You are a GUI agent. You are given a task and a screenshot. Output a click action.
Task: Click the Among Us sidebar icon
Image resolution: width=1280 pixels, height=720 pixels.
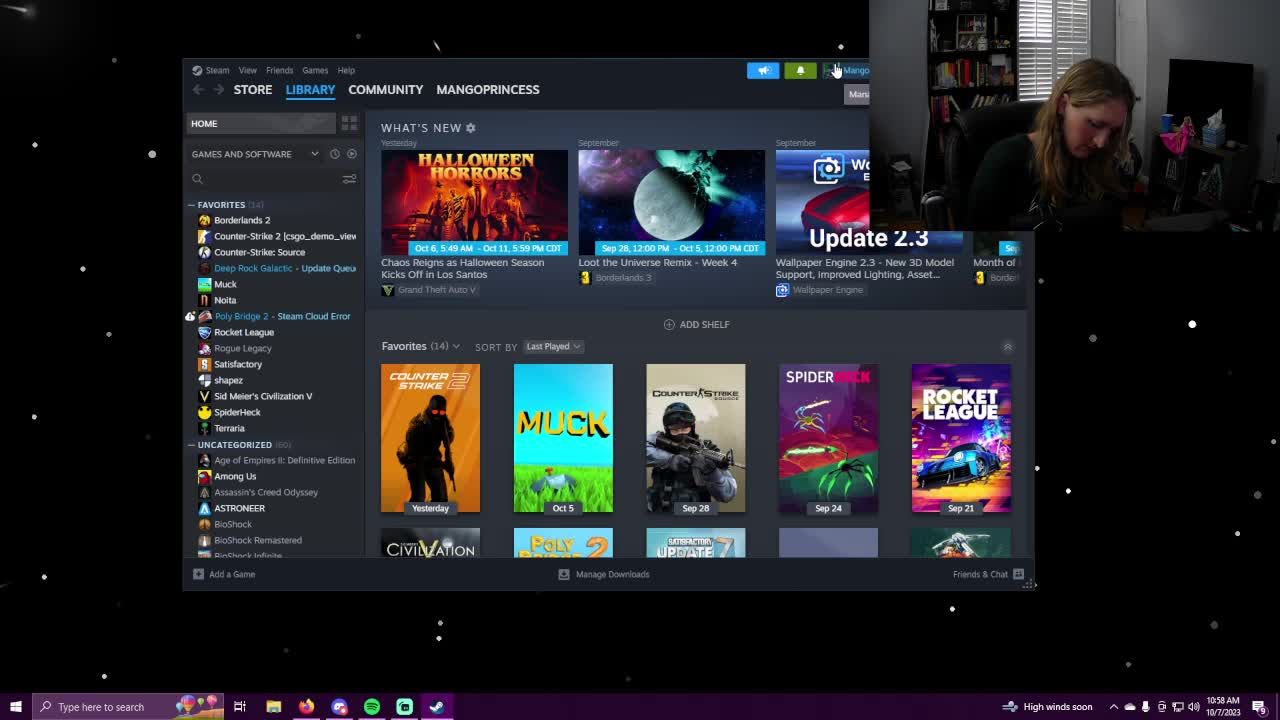point(205,476)
